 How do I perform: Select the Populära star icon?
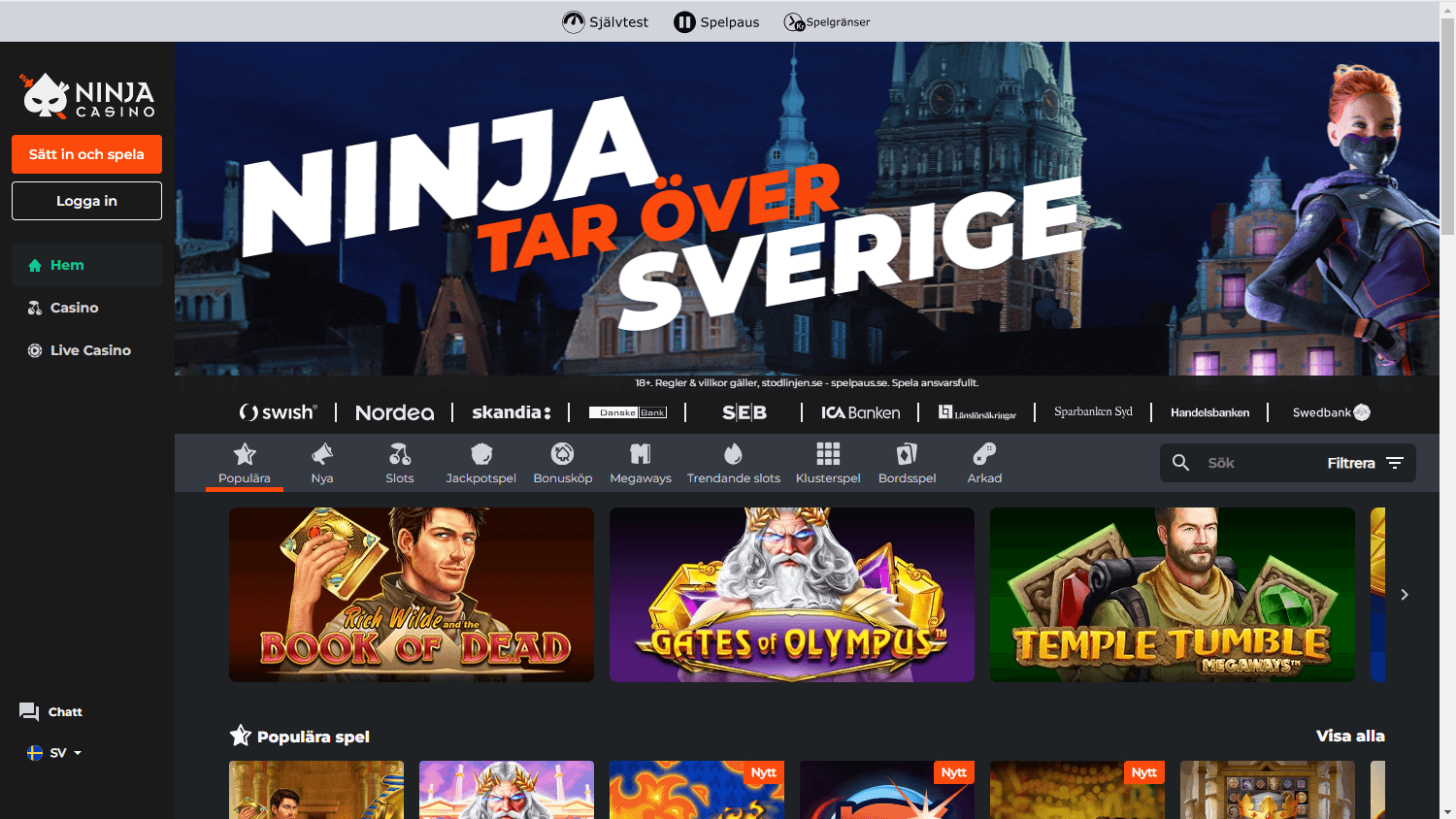click(x=245, y=453)
